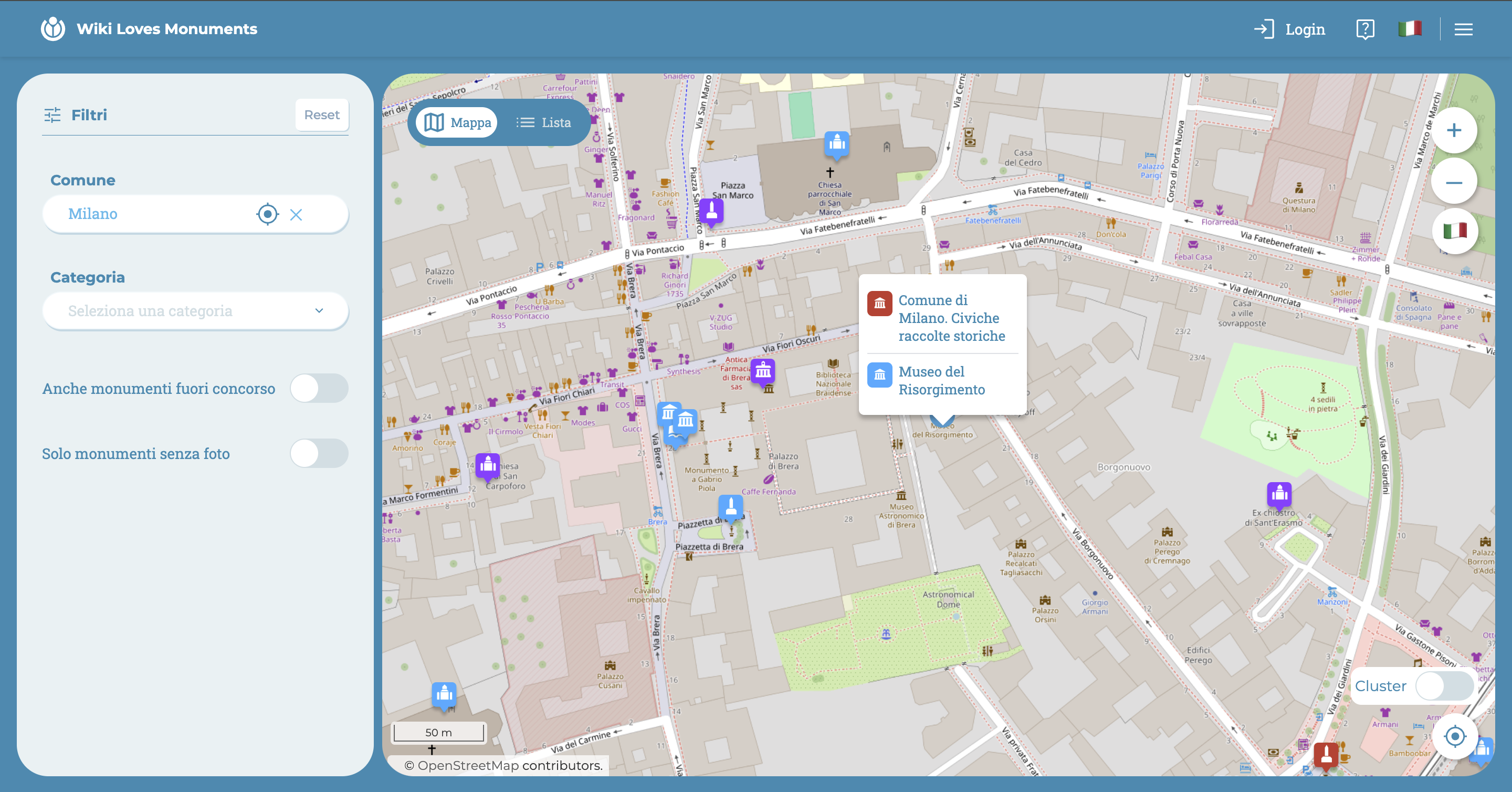Open the hamburger menu in header
This screenshot has height=792, width=1512.
[x=1463, y=29]
